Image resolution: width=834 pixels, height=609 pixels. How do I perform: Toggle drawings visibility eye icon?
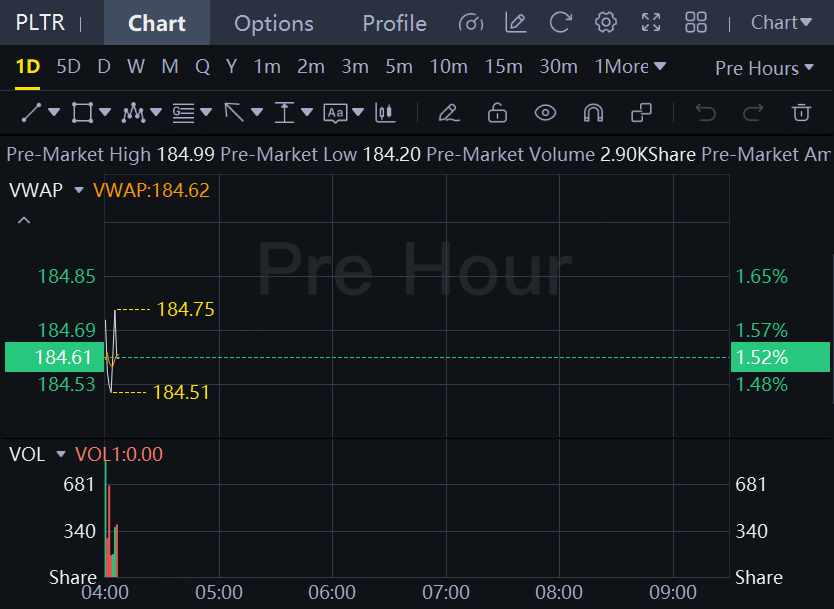[545, 113]
